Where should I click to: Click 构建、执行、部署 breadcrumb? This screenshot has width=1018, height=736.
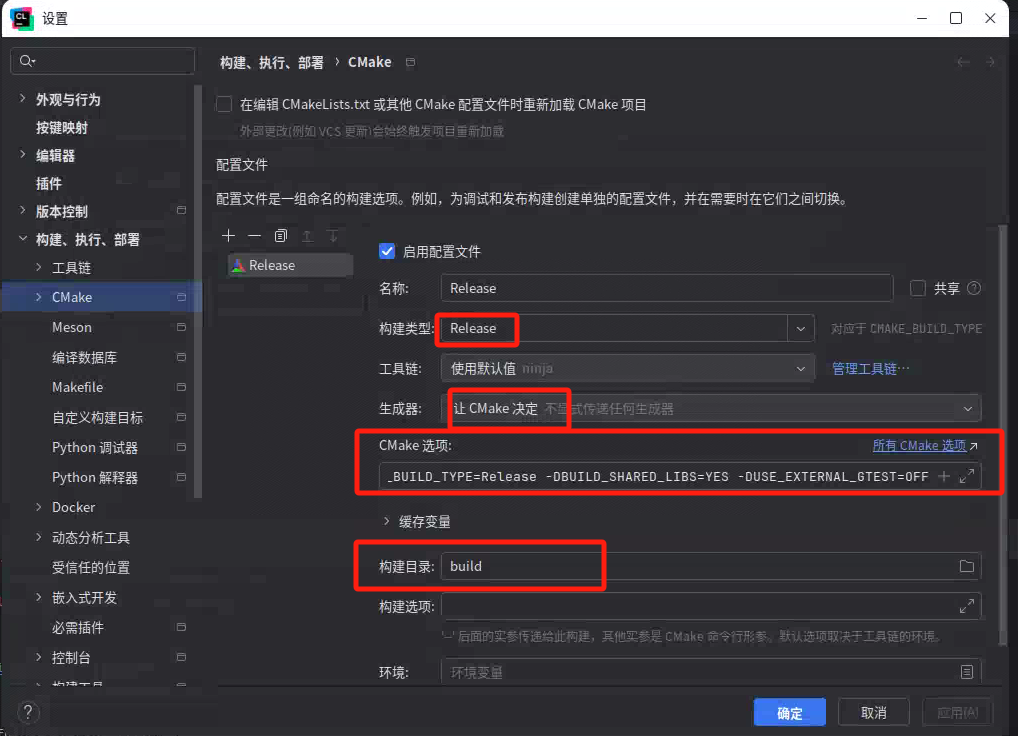(271, 62)
